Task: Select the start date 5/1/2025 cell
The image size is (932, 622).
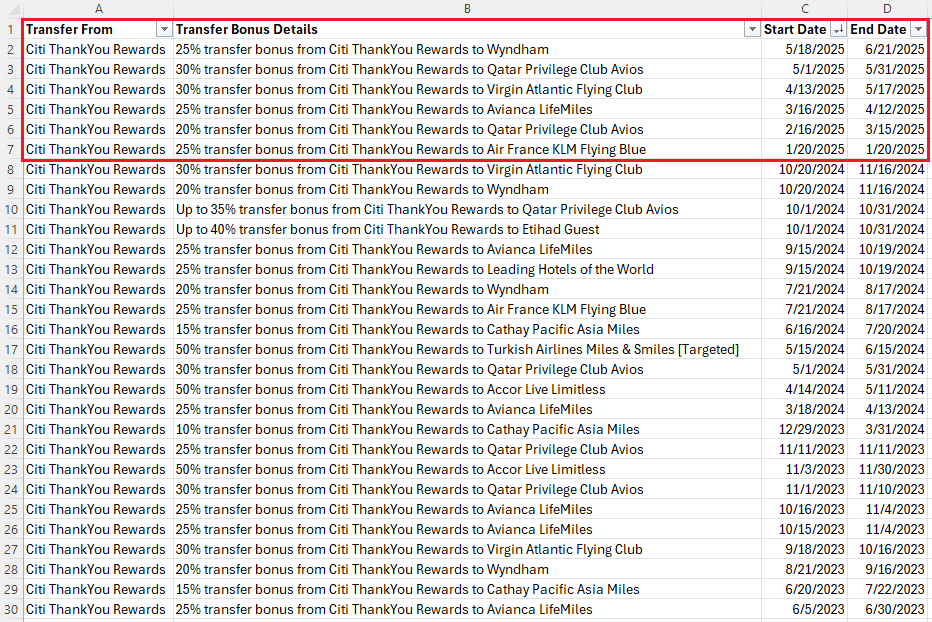Action: (x=805, y=70)
